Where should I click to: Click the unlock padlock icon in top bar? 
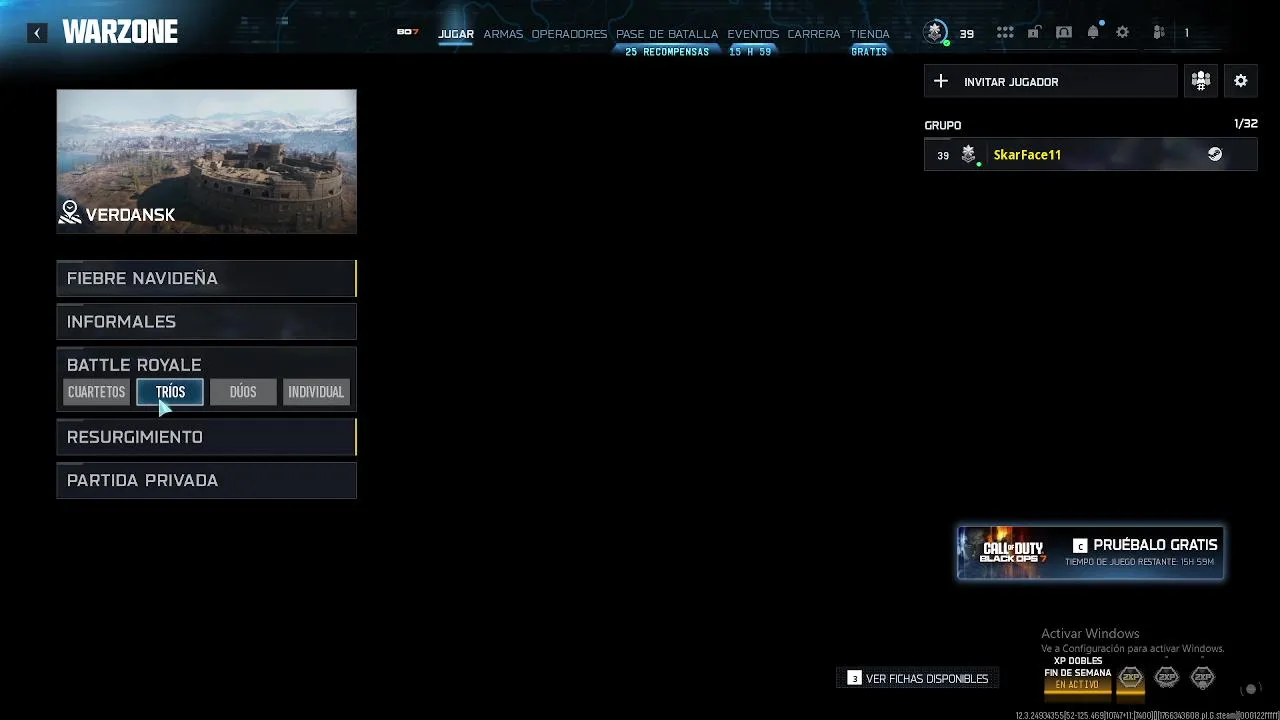(1034, 33)
